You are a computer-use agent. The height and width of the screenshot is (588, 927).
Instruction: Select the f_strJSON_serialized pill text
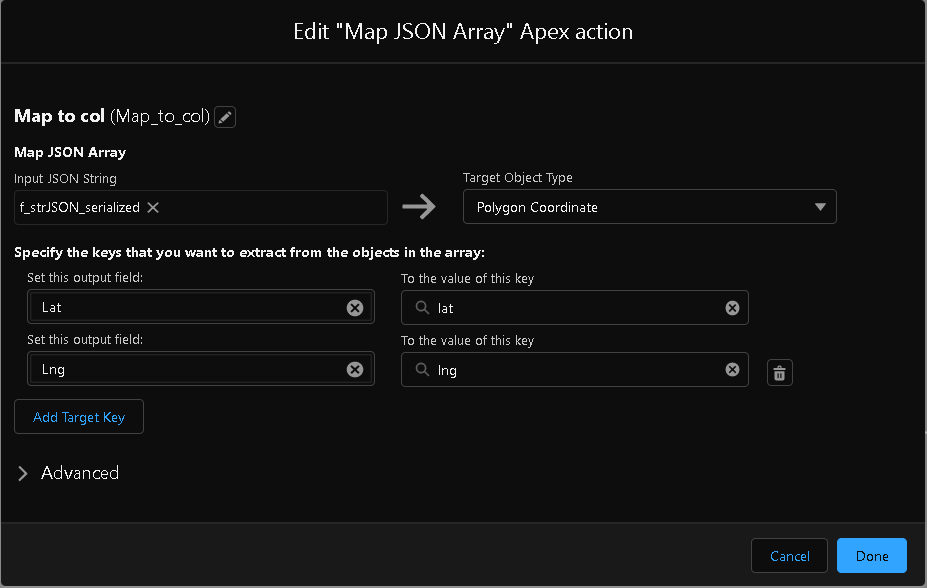[x=80, y=207]
